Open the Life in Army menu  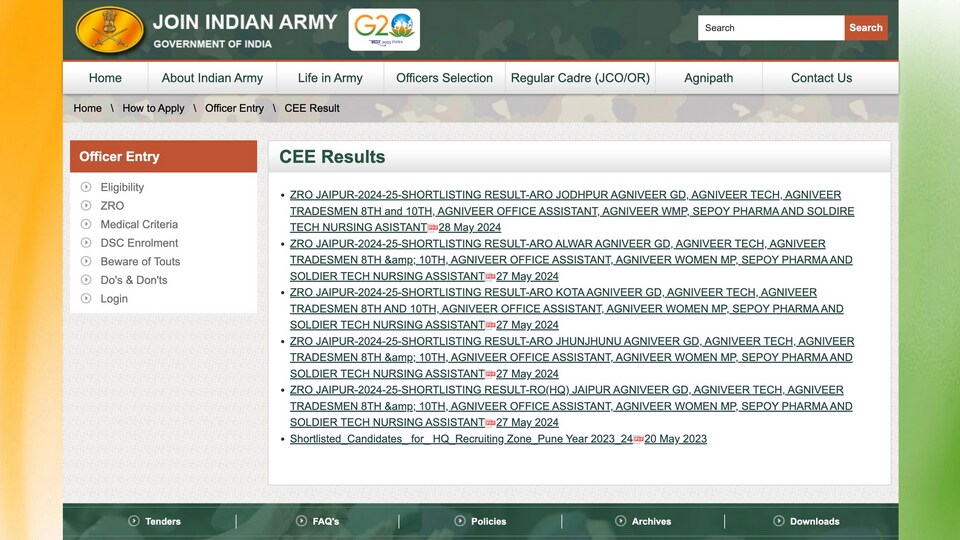pyautogui.click(x=330, y=78)
